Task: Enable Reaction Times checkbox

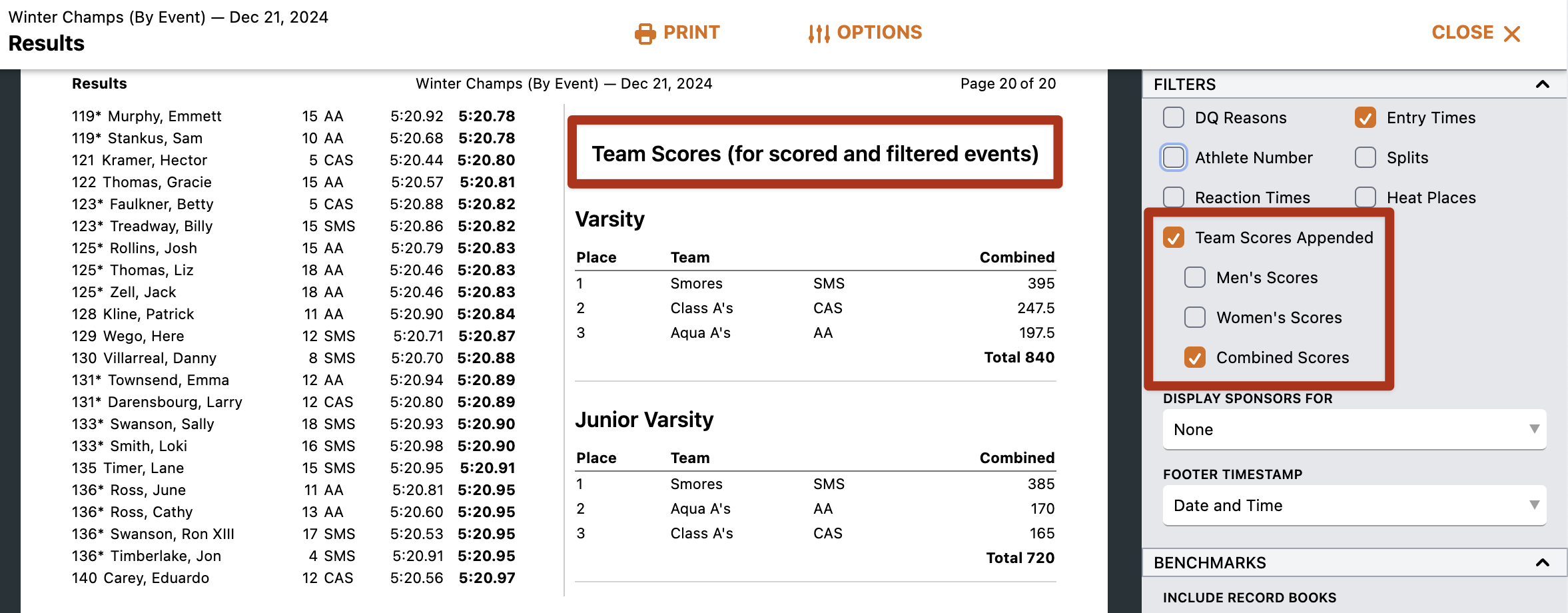Action: pyautogui.click(x=1174, y=198)
